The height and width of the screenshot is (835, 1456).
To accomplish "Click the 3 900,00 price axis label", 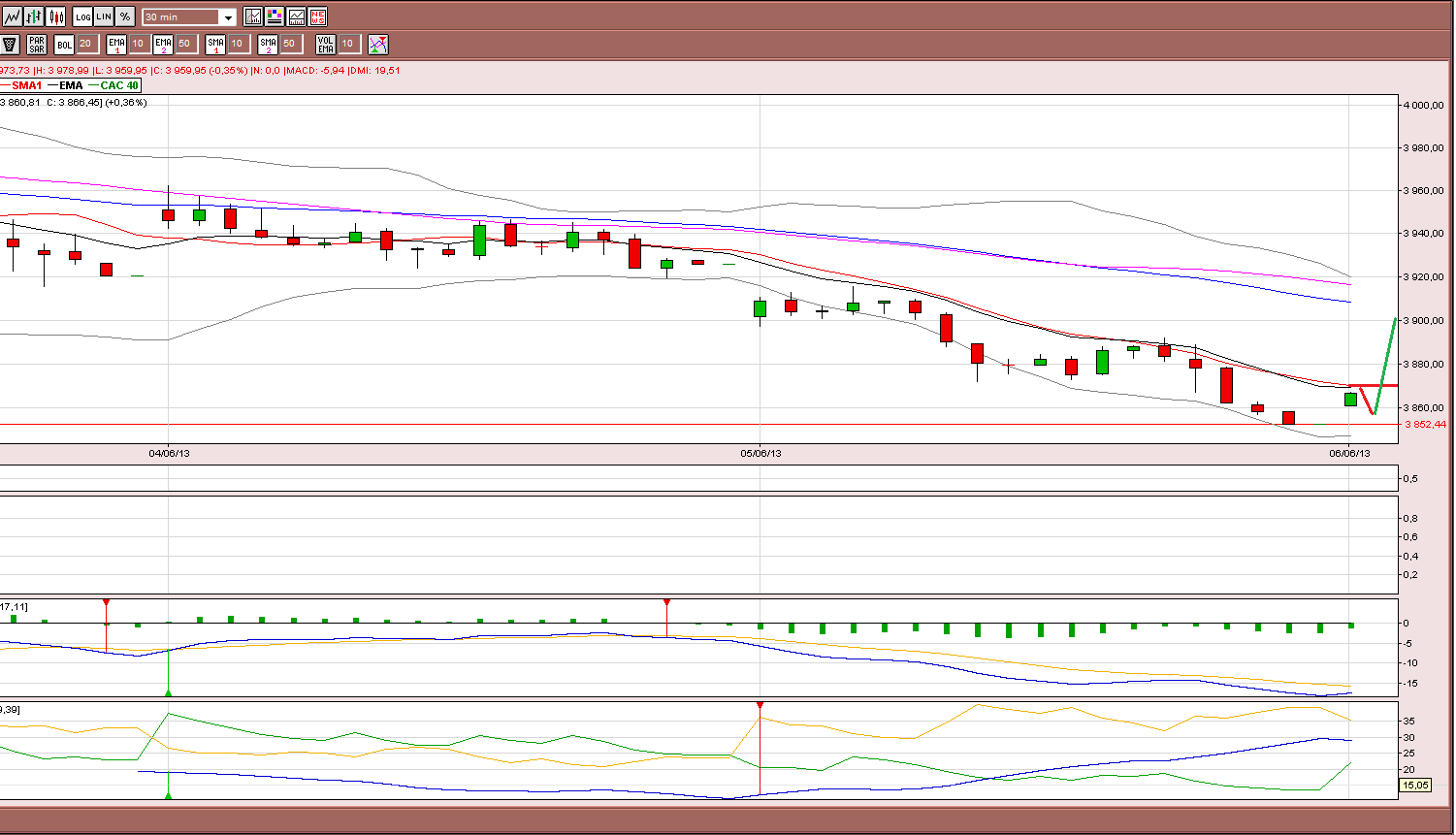I will point(1426,320).
